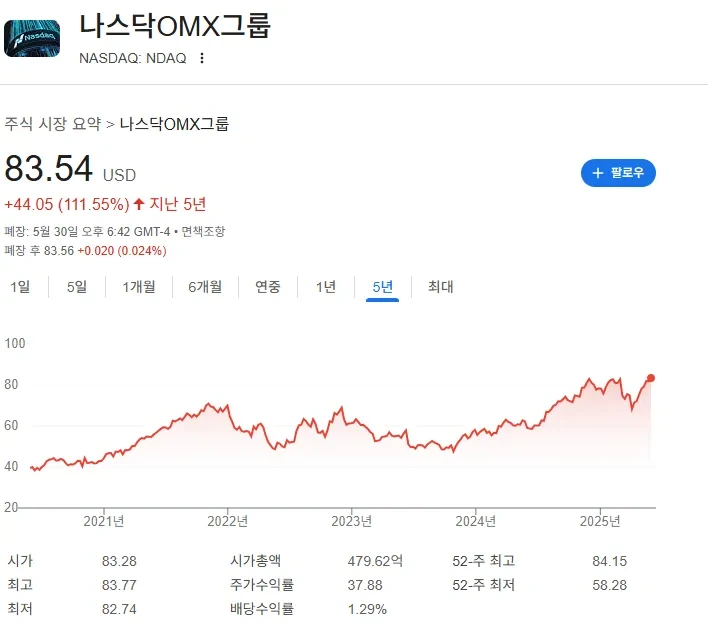
Task: Select the 최대 time range tab
Action: coord(441,286)
